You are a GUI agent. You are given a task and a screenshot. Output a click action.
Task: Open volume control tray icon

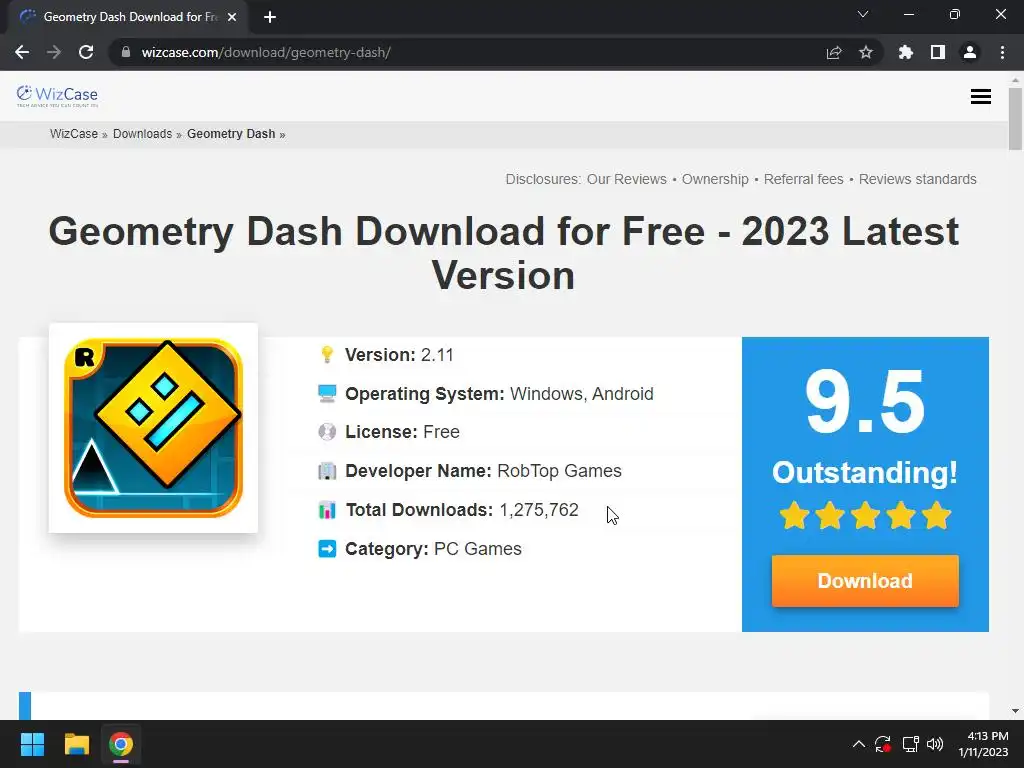(935, 744)
